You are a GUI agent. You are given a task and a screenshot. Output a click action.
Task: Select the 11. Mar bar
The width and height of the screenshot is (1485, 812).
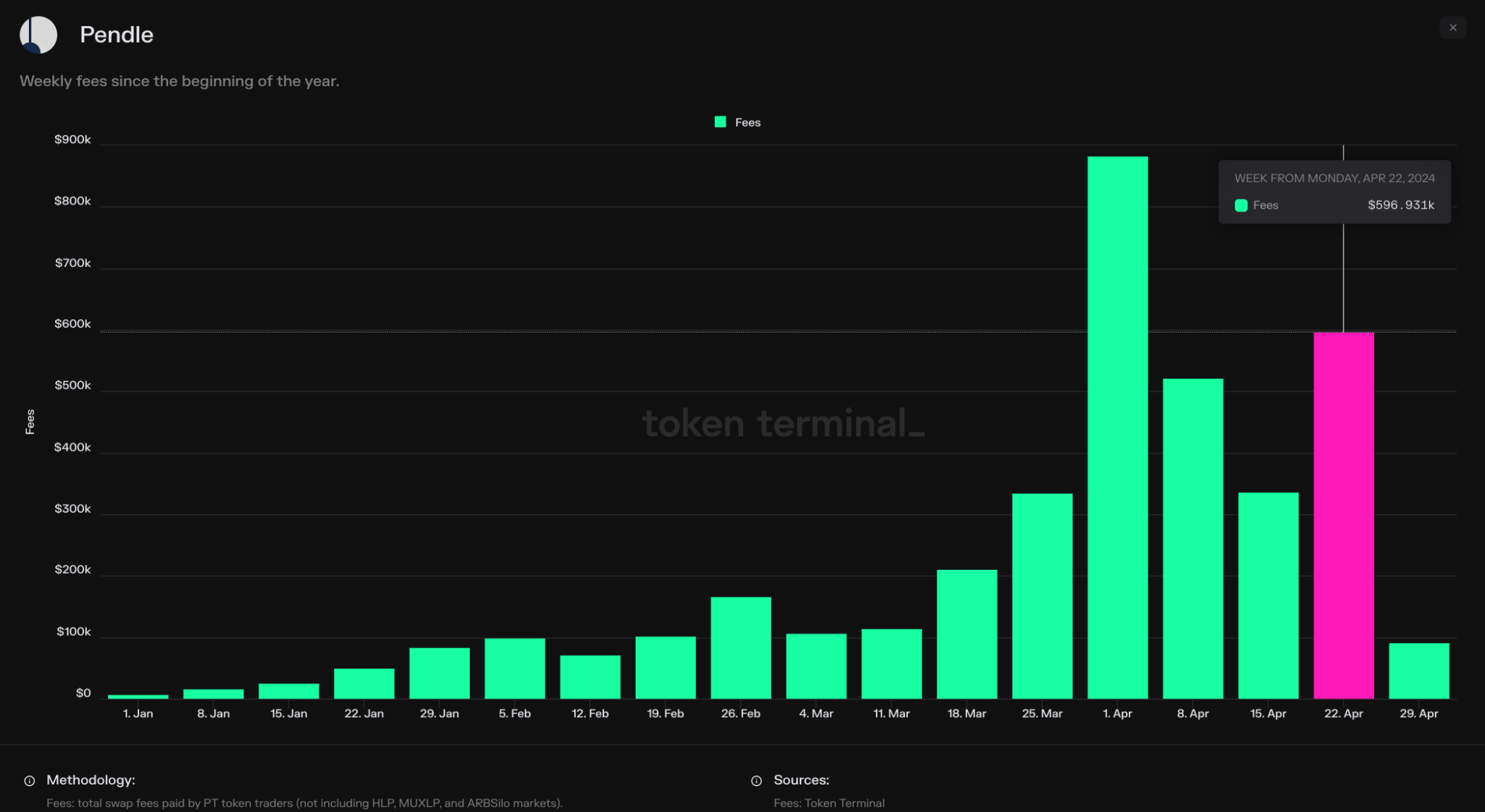(891, 664)
